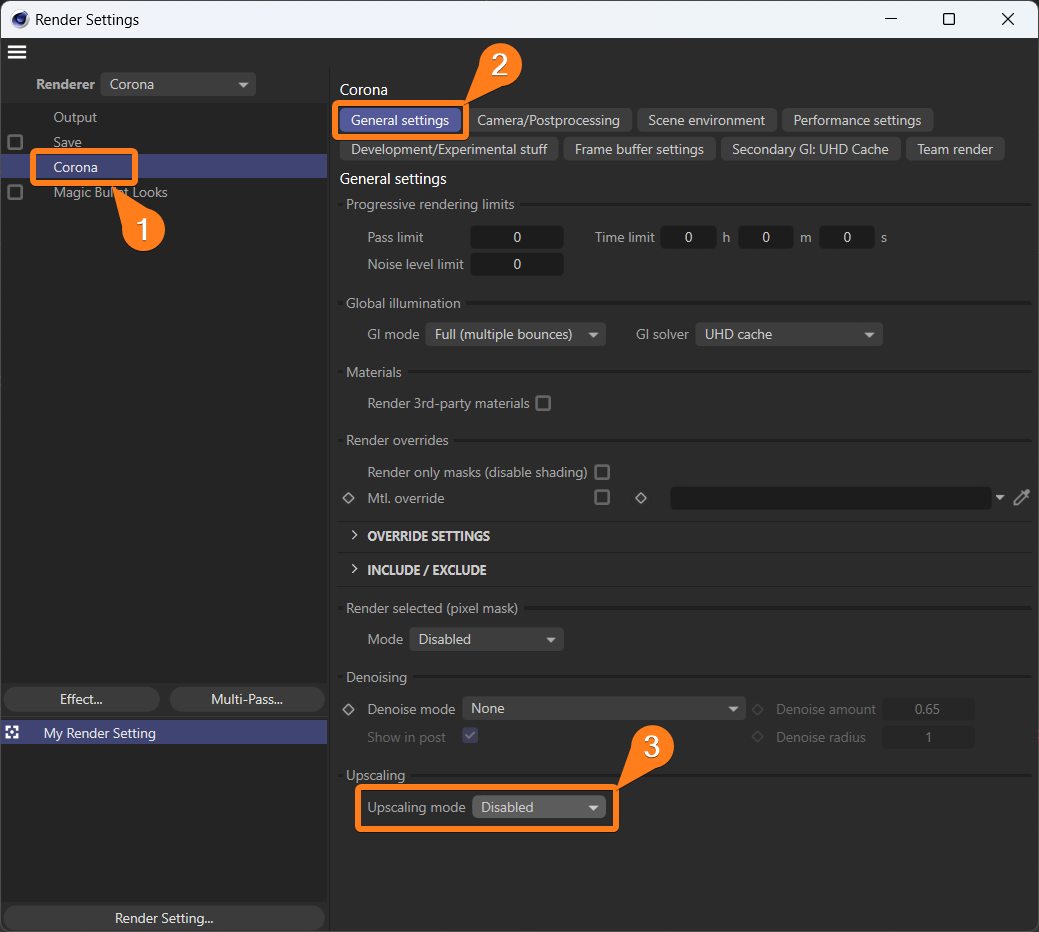The image size is (1039, 932).
Task: Open the GI solver UHD cache dropdown
Action: (x=789, y=335)
